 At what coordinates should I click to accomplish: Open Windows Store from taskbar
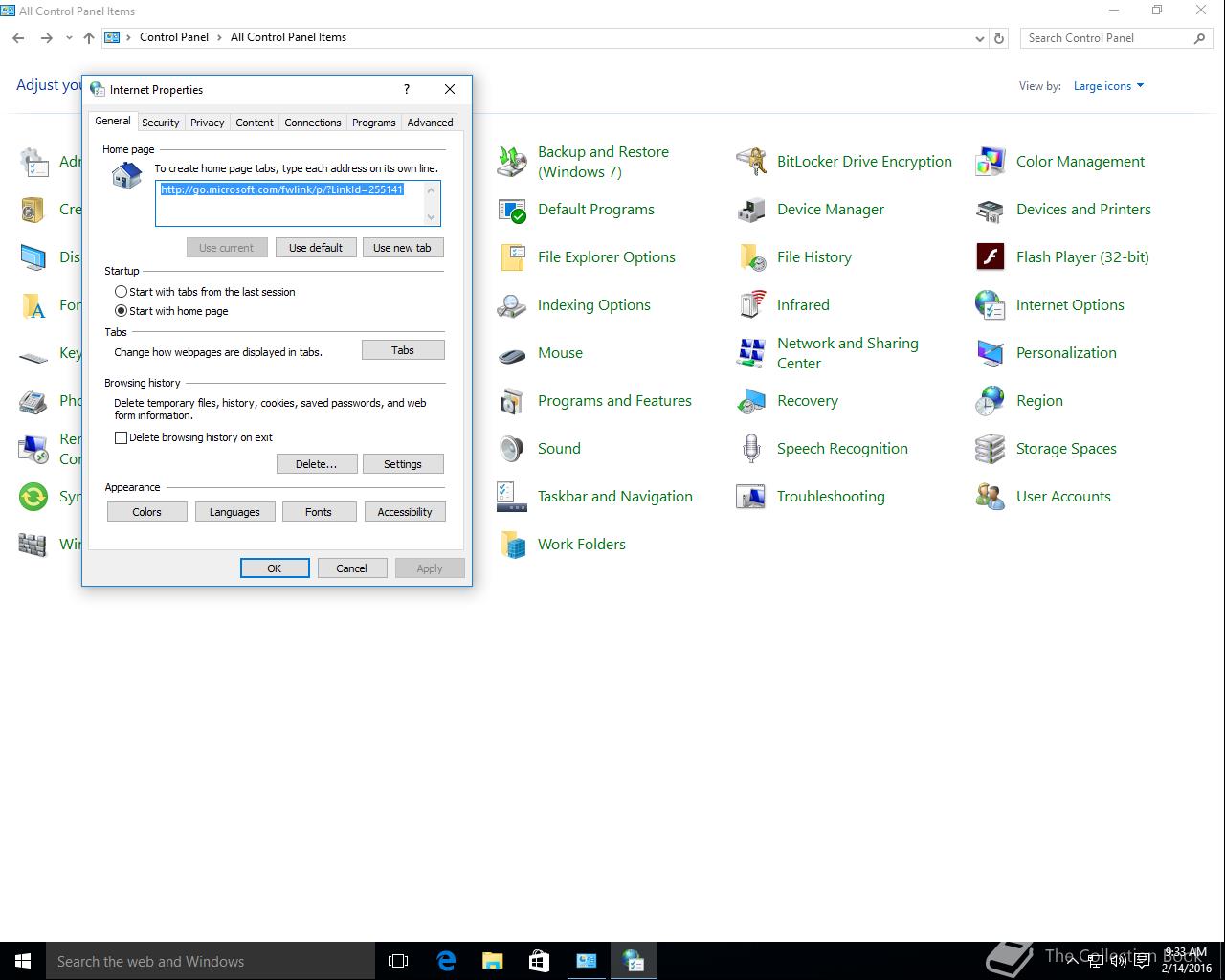coord(539,961)
